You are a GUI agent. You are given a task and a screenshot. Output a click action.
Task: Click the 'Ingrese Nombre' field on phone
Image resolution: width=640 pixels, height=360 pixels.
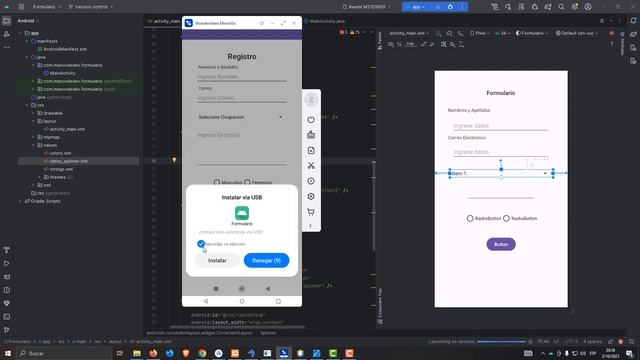pos(242,77)
